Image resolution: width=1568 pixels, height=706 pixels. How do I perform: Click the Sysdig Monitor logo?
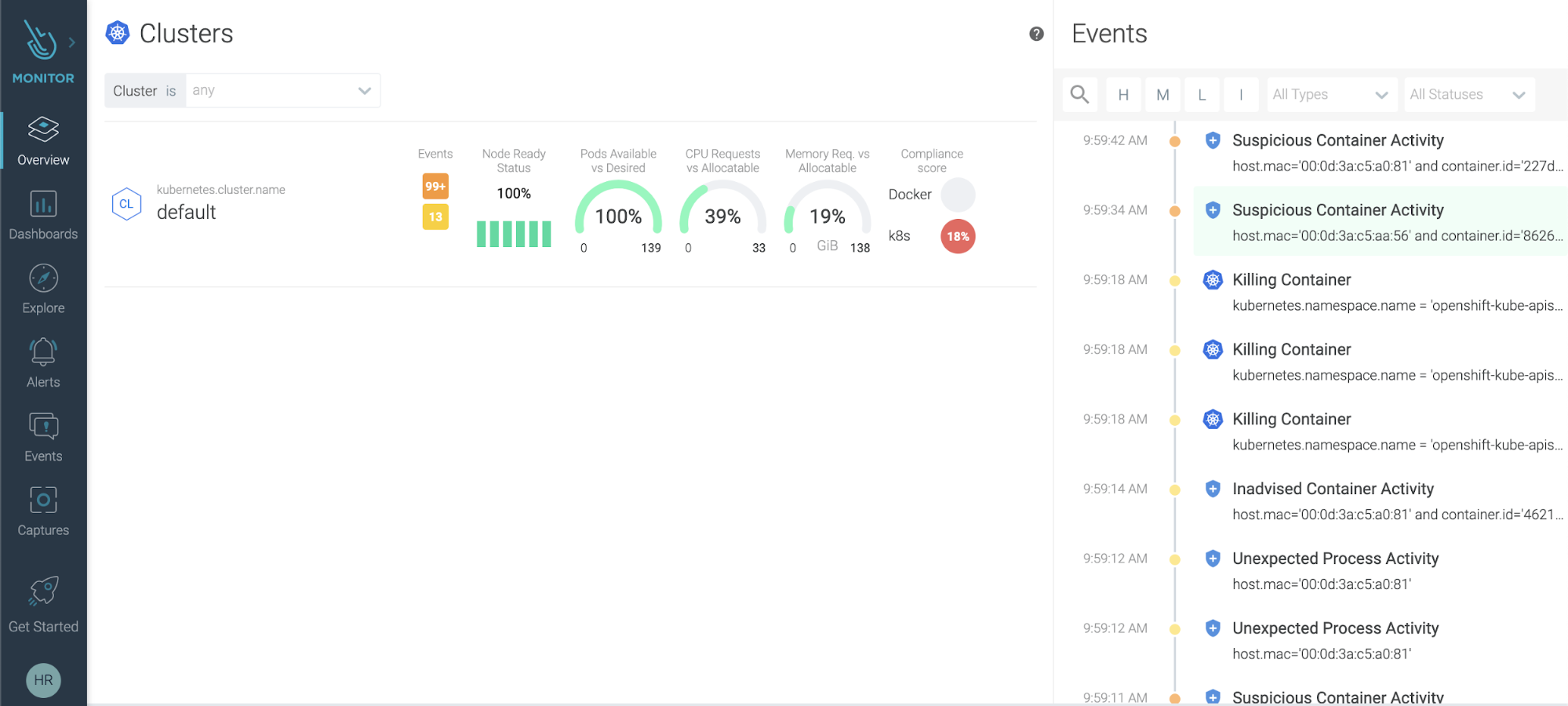pyautogui.click(x=40, y=40)
